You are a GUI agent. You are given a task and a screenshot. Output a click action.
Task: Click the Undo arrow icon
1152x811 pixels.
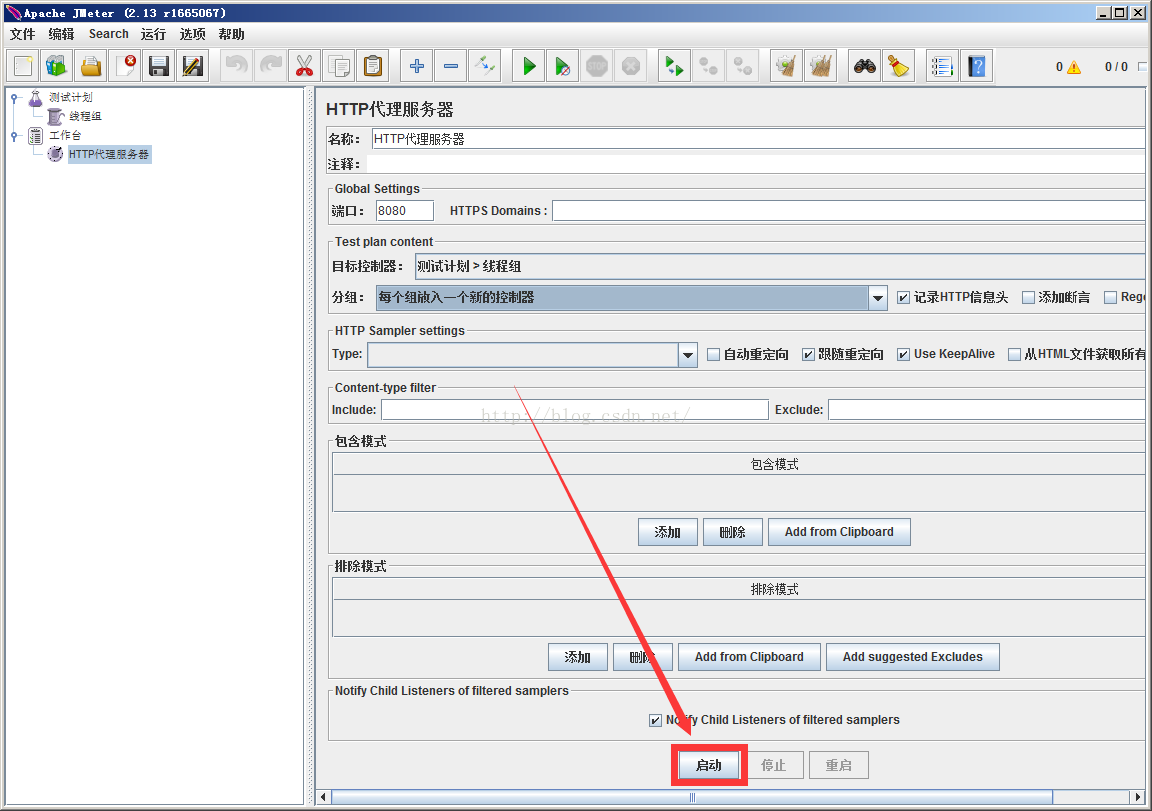coord(237,66)
